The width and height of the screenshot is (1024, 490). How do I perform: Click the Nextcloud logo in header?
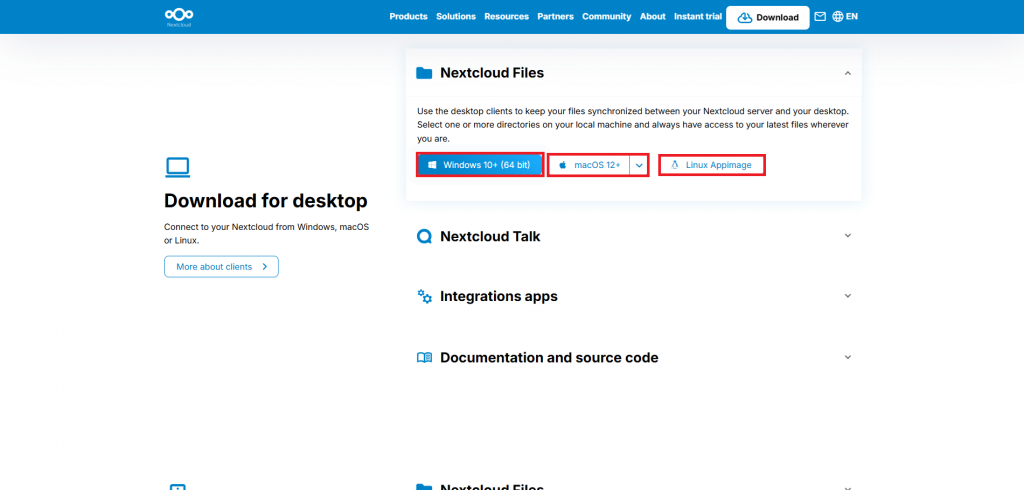pyautogui.click(x=179, y=16)
